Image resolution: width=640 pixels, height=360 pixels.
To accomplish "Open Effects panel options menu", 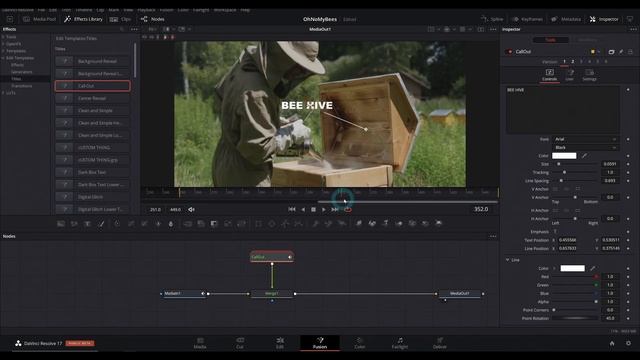I will click(x=134, y=29).
